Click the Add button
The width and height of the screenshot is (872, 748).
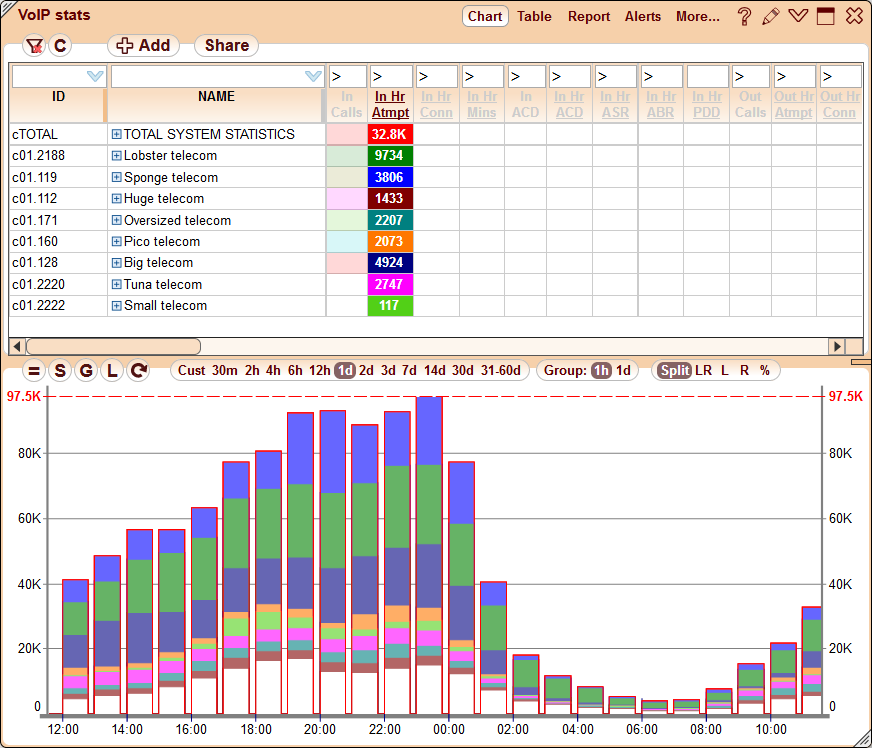click(x=145, y=46)
